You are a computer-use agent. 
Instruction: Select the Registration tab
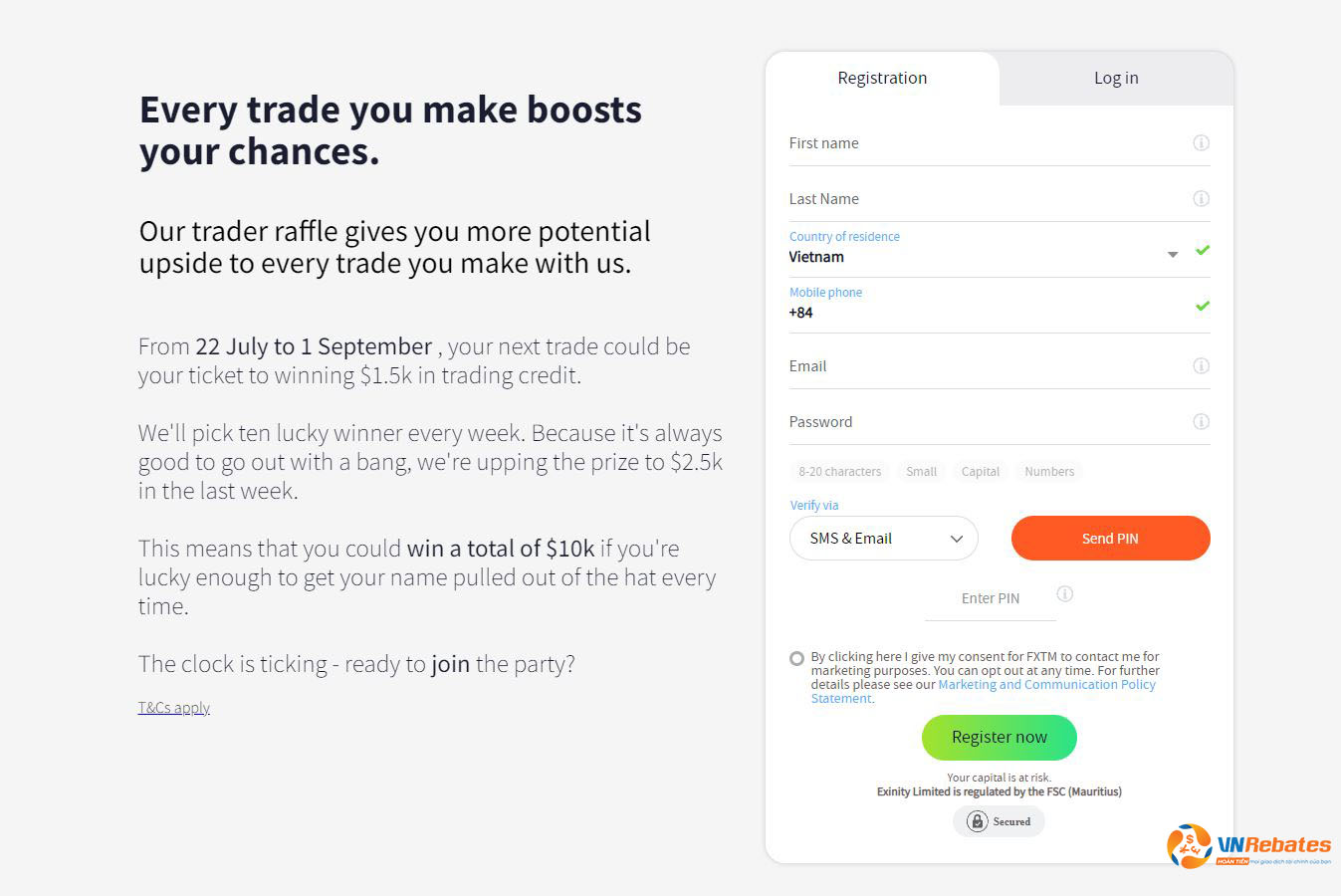point(882,78)
